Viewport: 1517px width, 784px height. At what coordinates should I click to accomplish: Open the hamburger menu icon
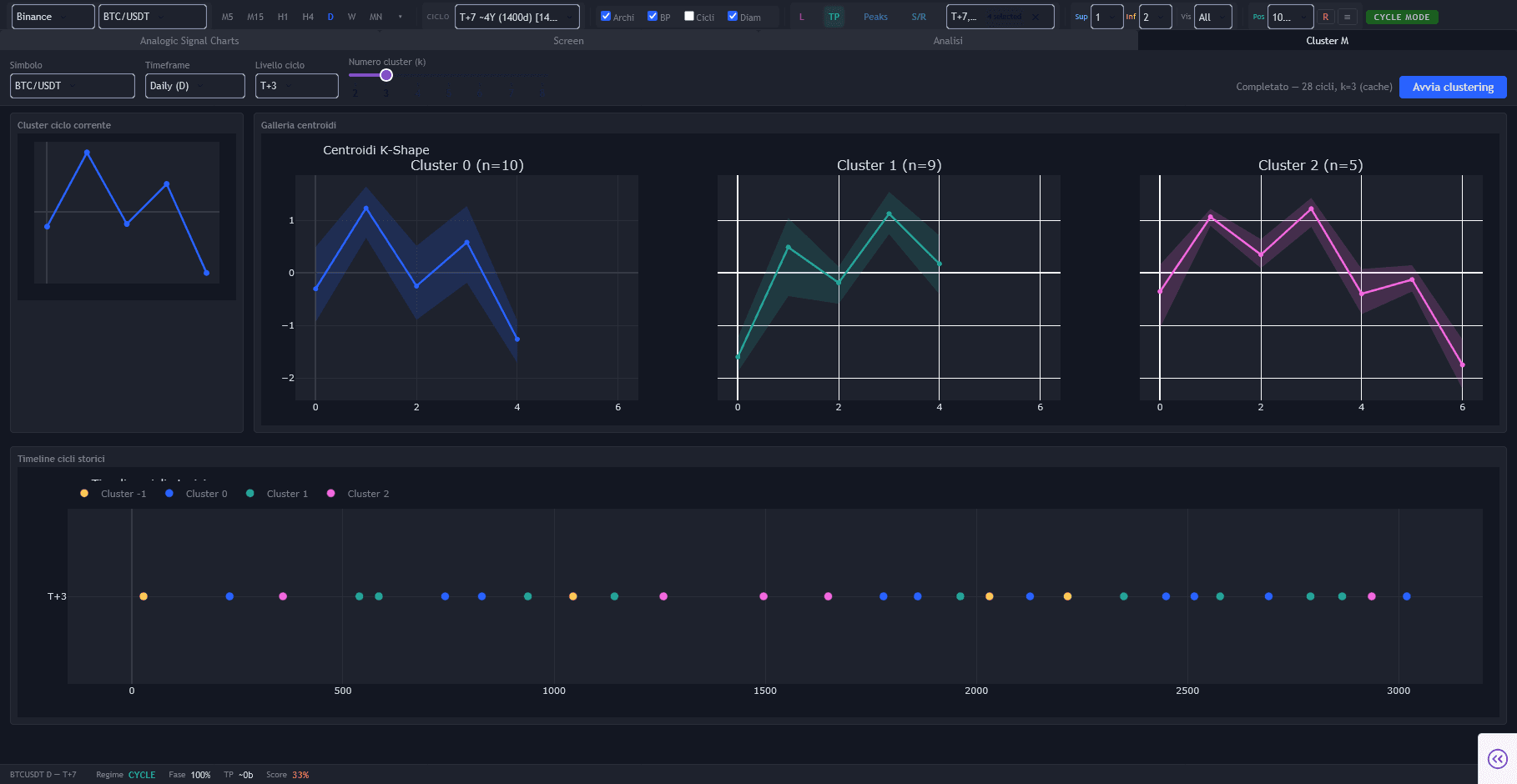pyautogui.click(x=1347, y=17)
